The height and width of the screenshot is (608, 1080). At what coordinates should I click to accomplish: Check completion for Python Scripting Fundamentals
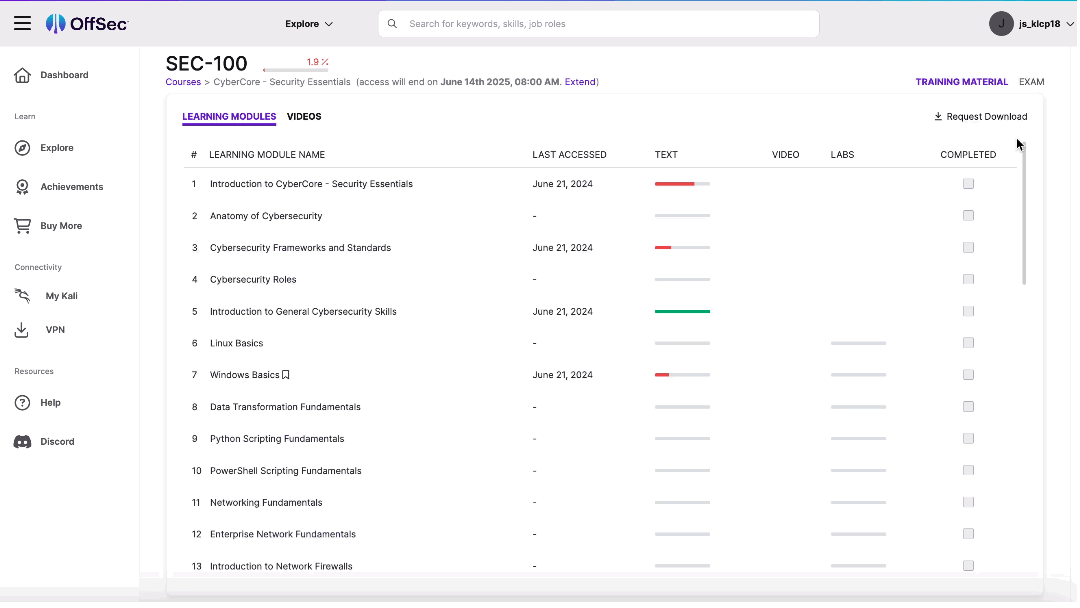pyautogui.click(x=968, y=438)
